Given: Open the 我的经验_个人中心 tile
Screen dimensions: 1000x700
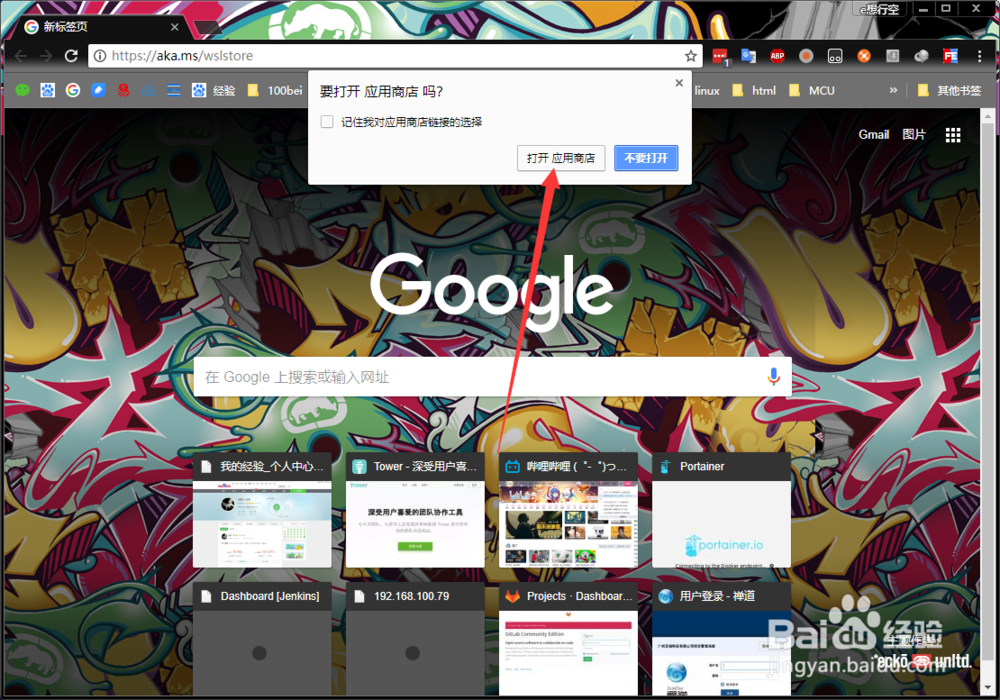Looking at the screenshot, I should pyautogui.click(x=262, y=510).
